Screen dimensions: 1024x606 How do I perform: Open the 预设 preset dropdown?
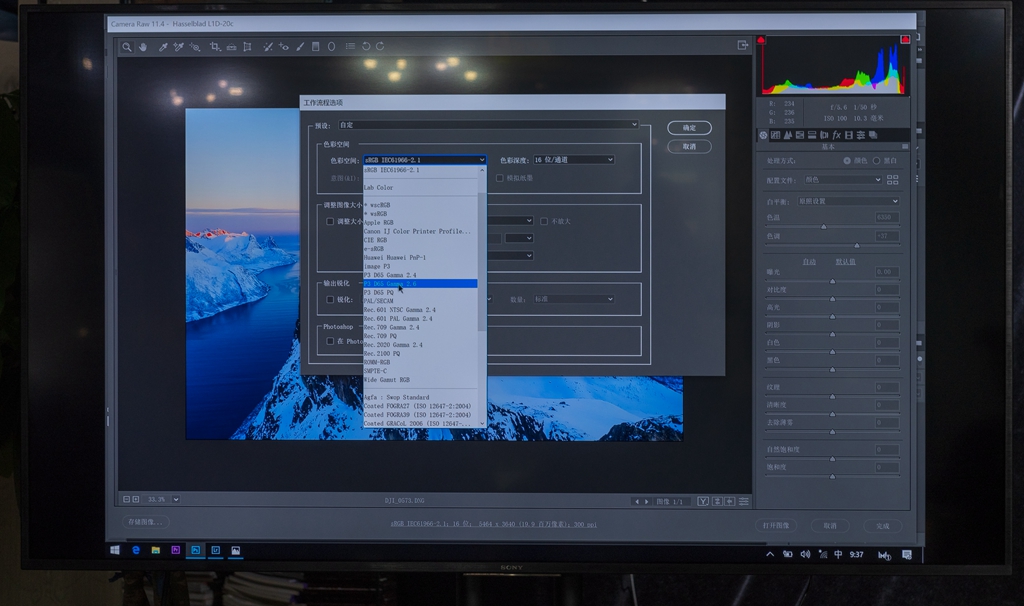tap(488, 125)
